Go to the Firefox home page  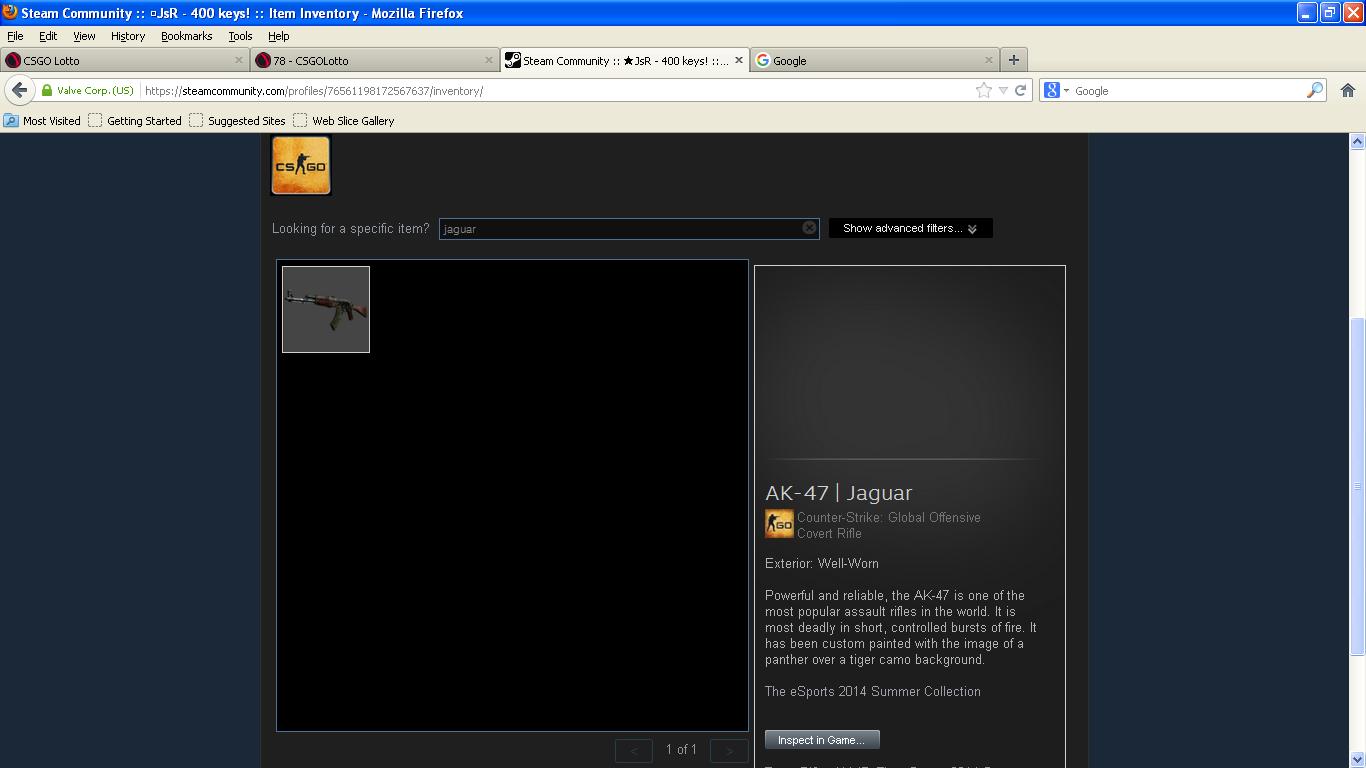pos(1347,90)
